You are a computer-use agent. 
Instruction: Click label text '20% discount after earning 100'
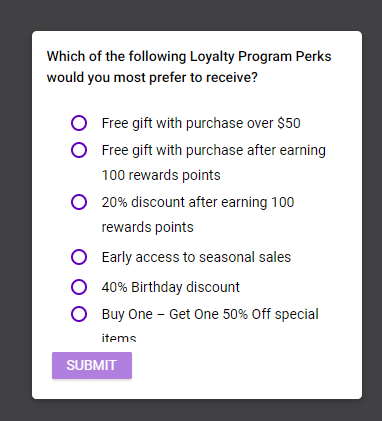(x=198, y=202)
